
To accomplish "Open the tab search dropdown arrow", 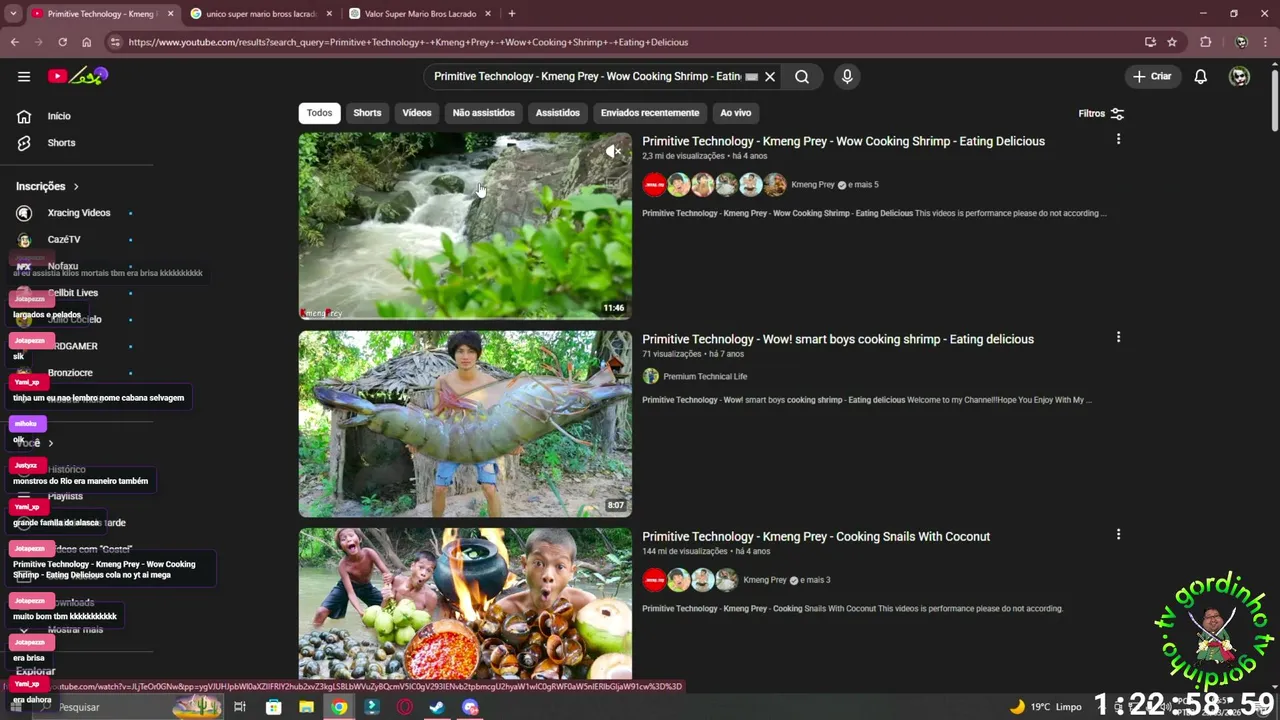I will (x=13, y=14).
